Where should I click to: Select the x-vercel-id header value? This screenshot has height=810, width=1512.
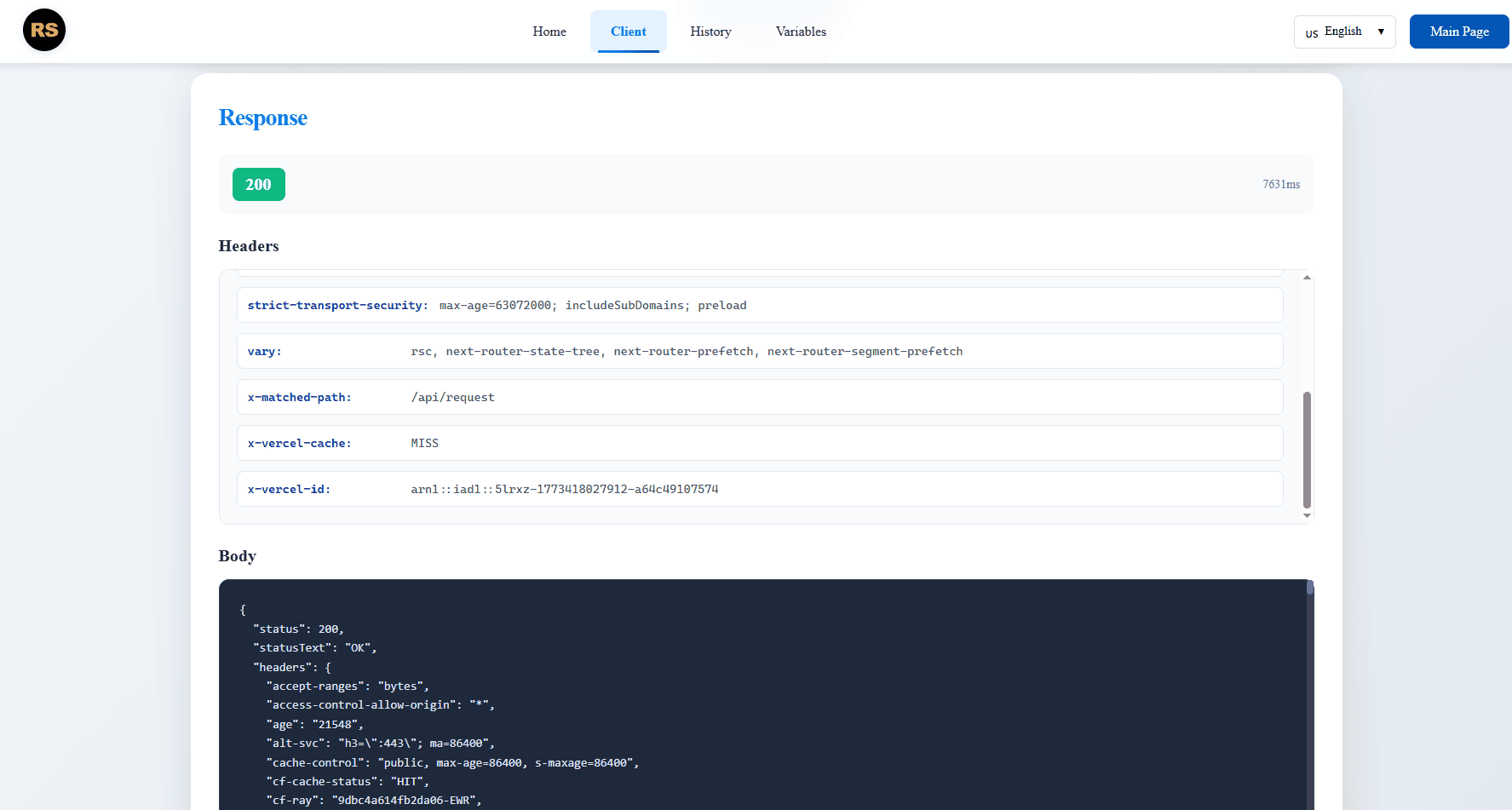565,489
